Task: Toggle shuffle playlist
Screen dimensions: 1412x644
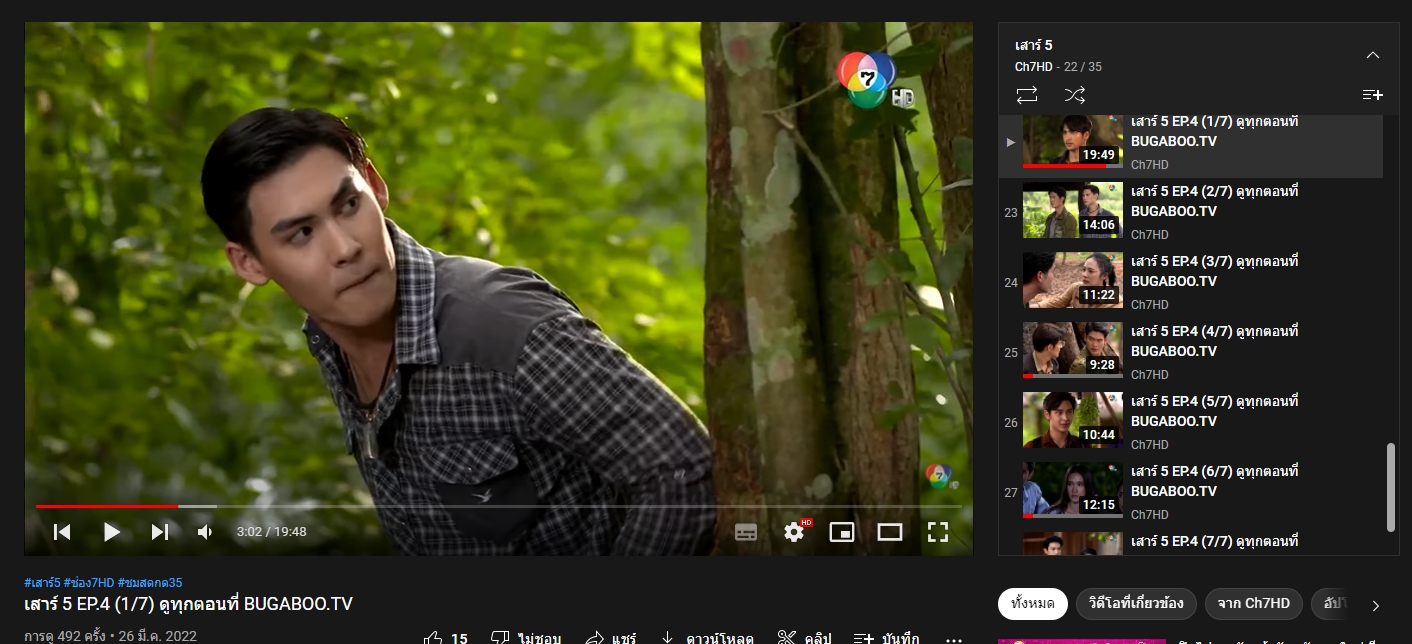Action: click(x=1074, y=95)
